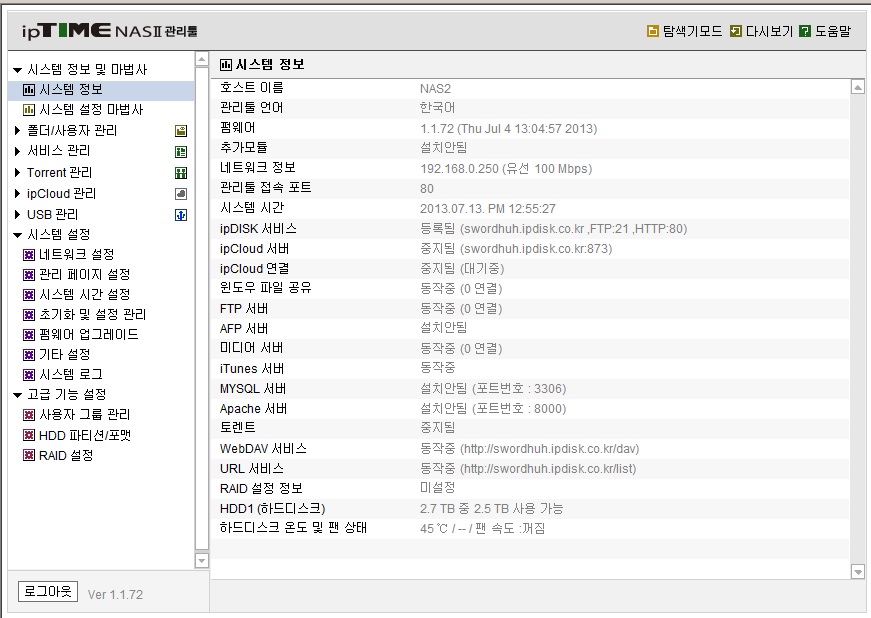Click the Torrent 관리 icon on the right
This screenshot has height=618, width=871.
[181, 173]
